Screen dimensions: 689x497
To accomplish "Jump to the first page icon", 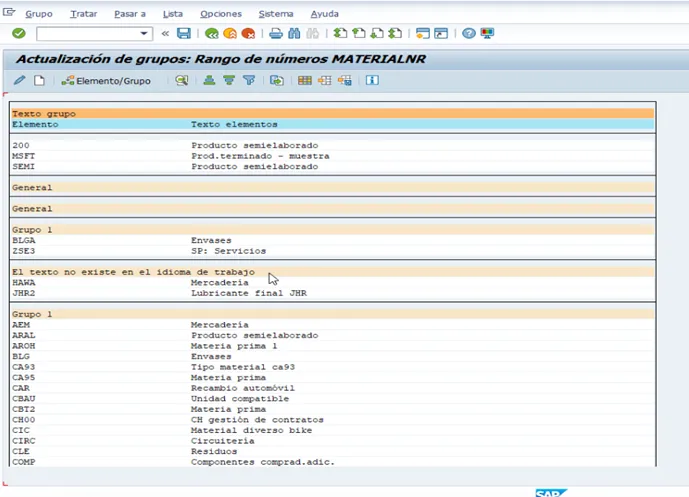I will coord(340,33).
